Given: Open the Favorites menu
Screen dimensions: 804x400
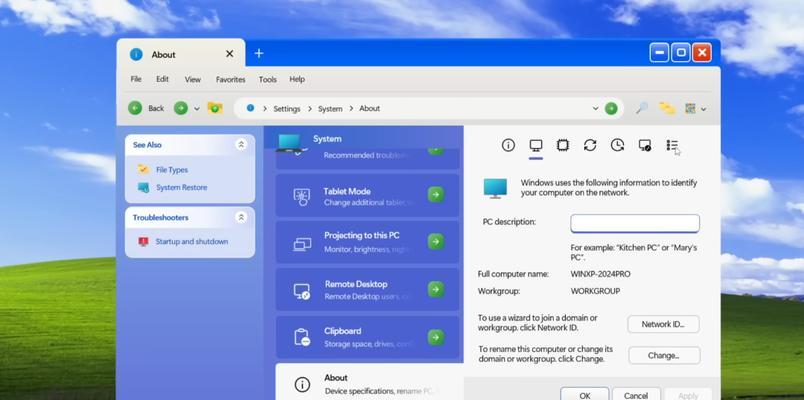Looking at the screenshot, I should coord(230,79).
